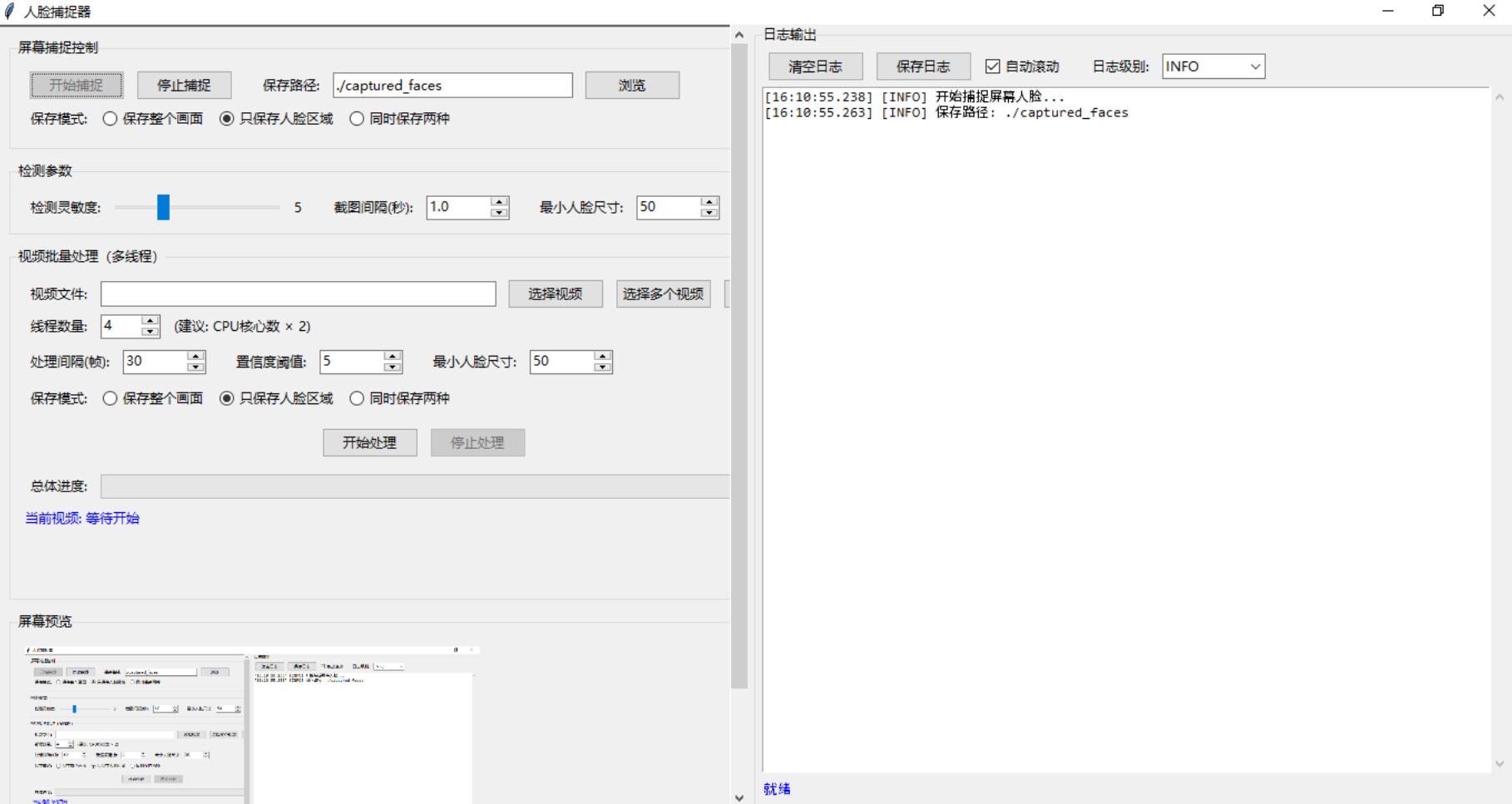This screenshot has height=804, width=1512.
Task: Click the 停止捕捉 button
Action: point(184,85)
